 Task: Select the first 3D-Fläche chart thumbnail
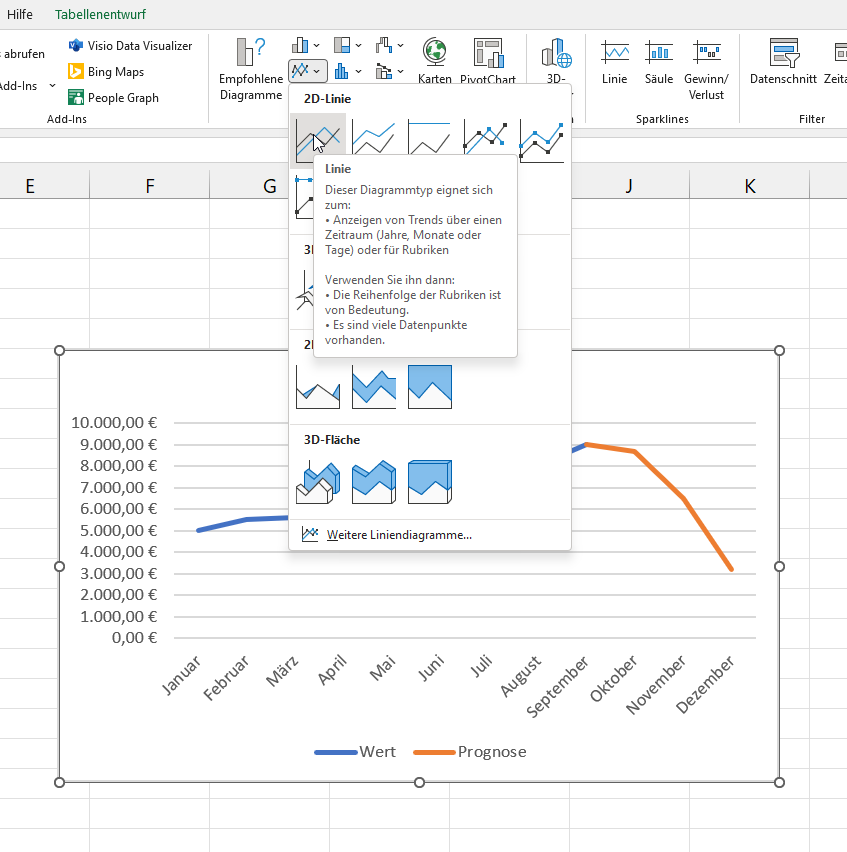[x=318, y=481]
